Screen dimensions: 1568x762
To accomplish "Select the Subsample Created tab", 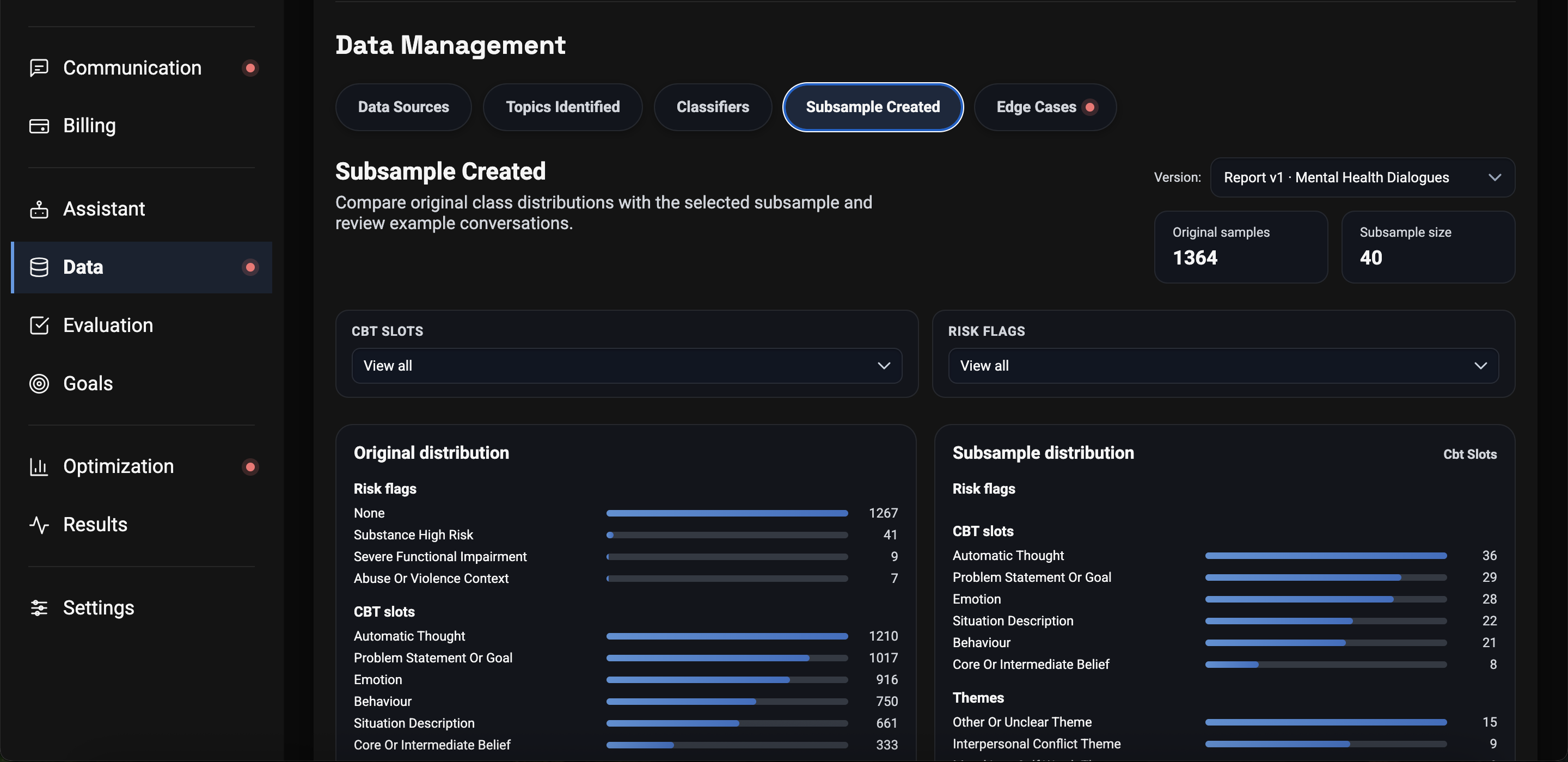I will pos(872,107).
